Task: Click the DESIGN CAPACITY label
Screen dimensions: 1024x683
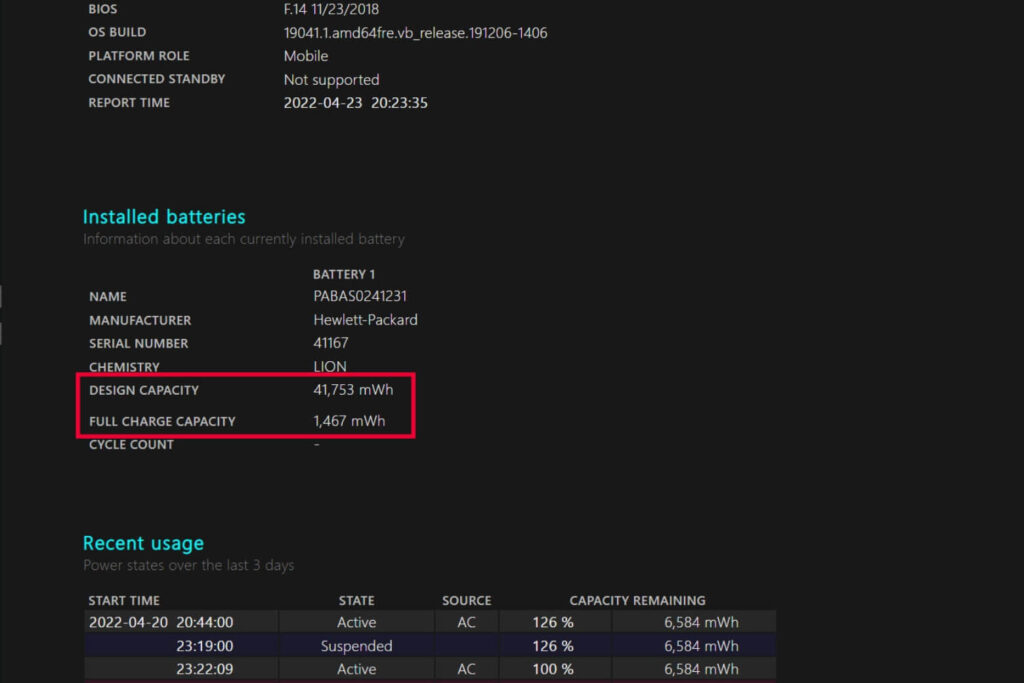Action: (144, 390)
